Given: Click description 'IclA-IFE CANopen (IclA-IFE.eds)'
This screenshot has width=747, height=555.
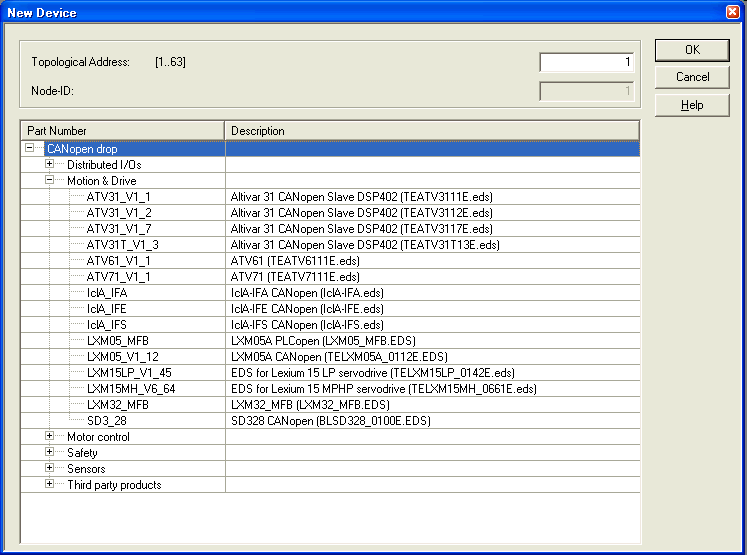Looking at the screenshot, I should point(307,309).
